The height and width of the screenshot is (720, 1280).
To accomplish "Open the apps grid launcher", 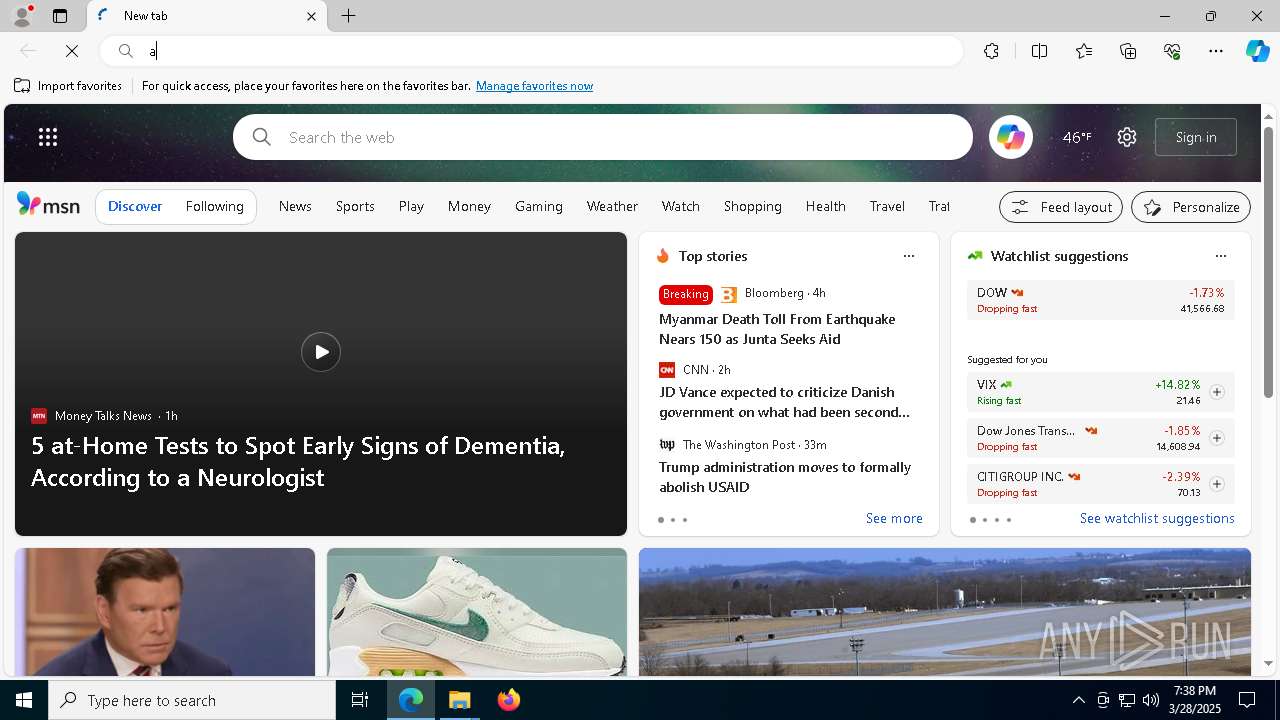I will point(48,137).
